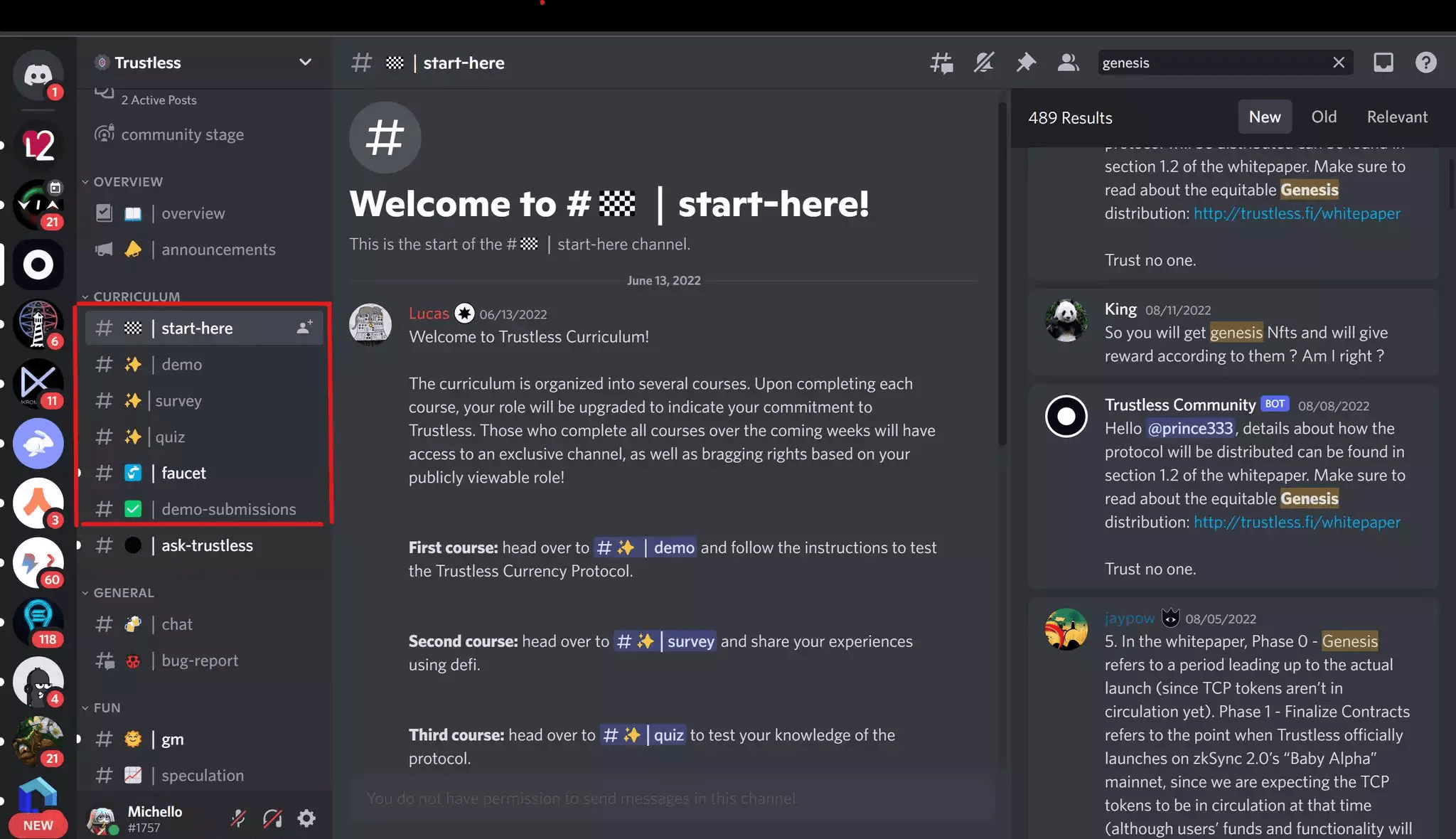Open the inbox icon
Image resolution: width=1456 pixels, height=839 pixels.
(x=1383, y=63)
